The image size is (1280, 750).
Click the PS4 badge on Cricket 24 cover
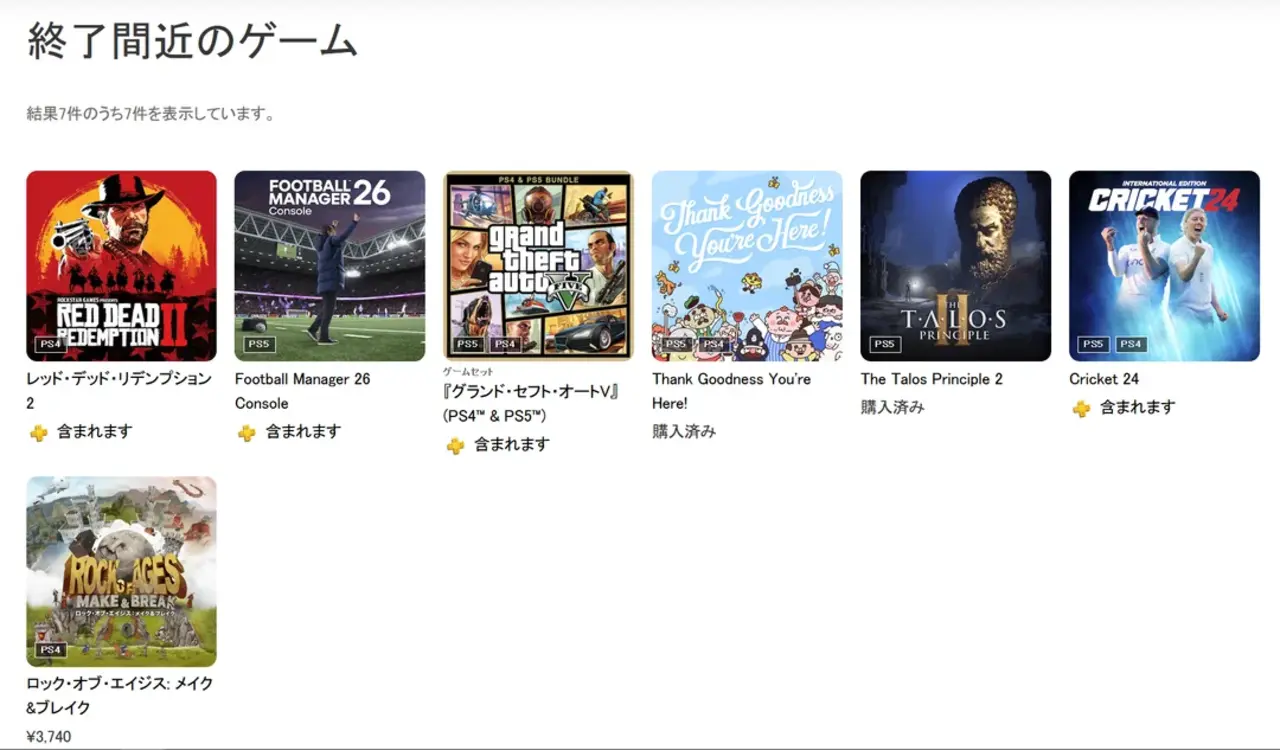1131,345
